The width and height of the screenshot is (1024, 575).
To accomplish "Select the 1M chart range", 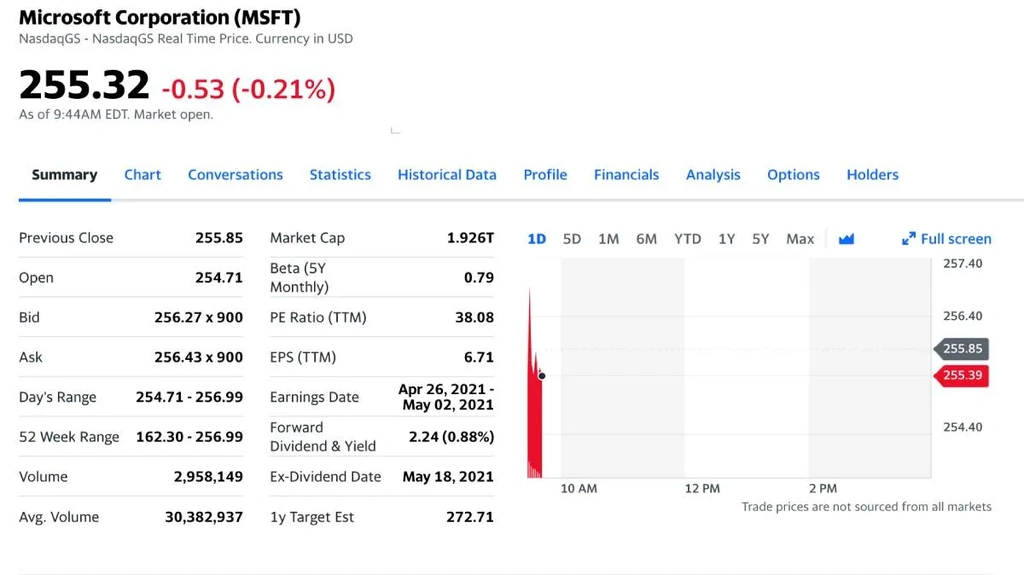I will point(608,239).
